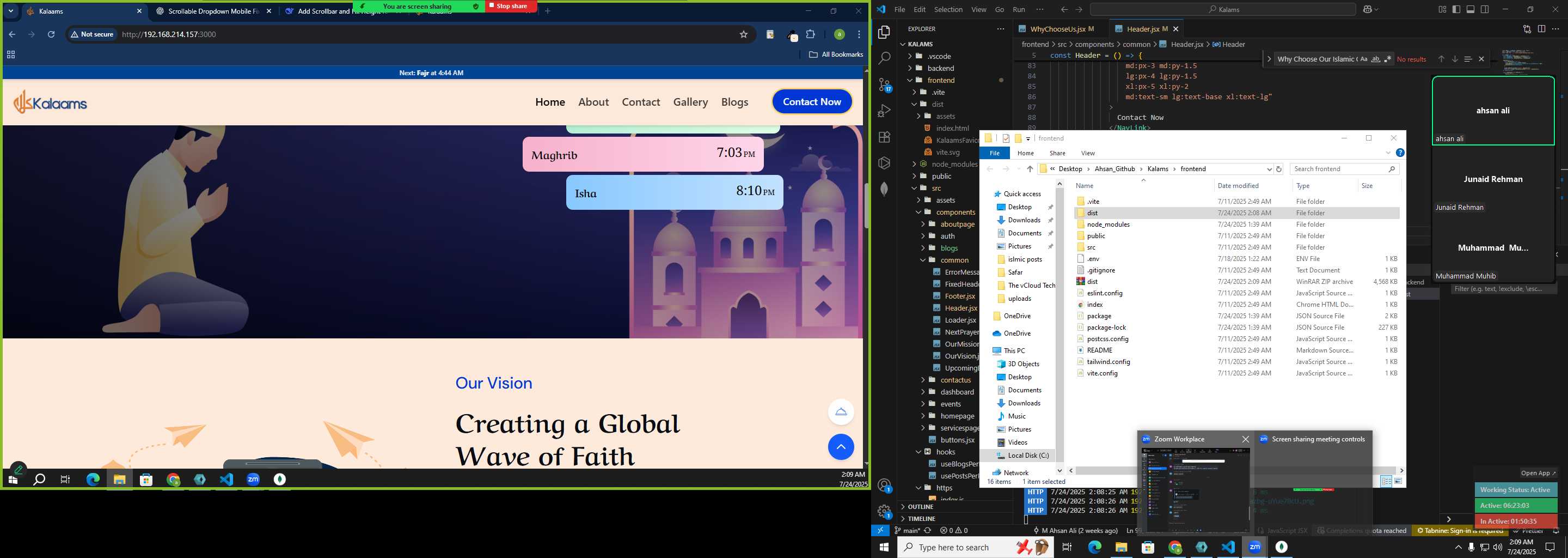The height and width of the screenshot is (558, 1568).
Task: Open the Gallery link in Kalaams navbar
Action: [690, 102]
